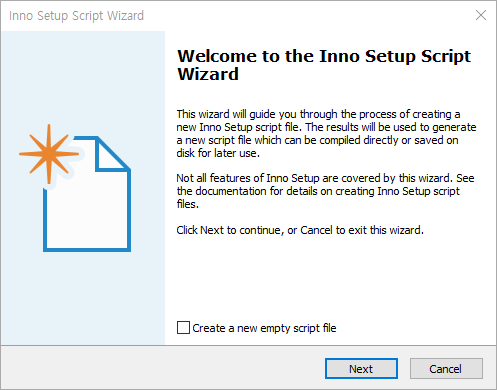This screenshot has width=497, height=390.
Task: Click the gray button bar left of Next
Action: click(x=163, y=368)
